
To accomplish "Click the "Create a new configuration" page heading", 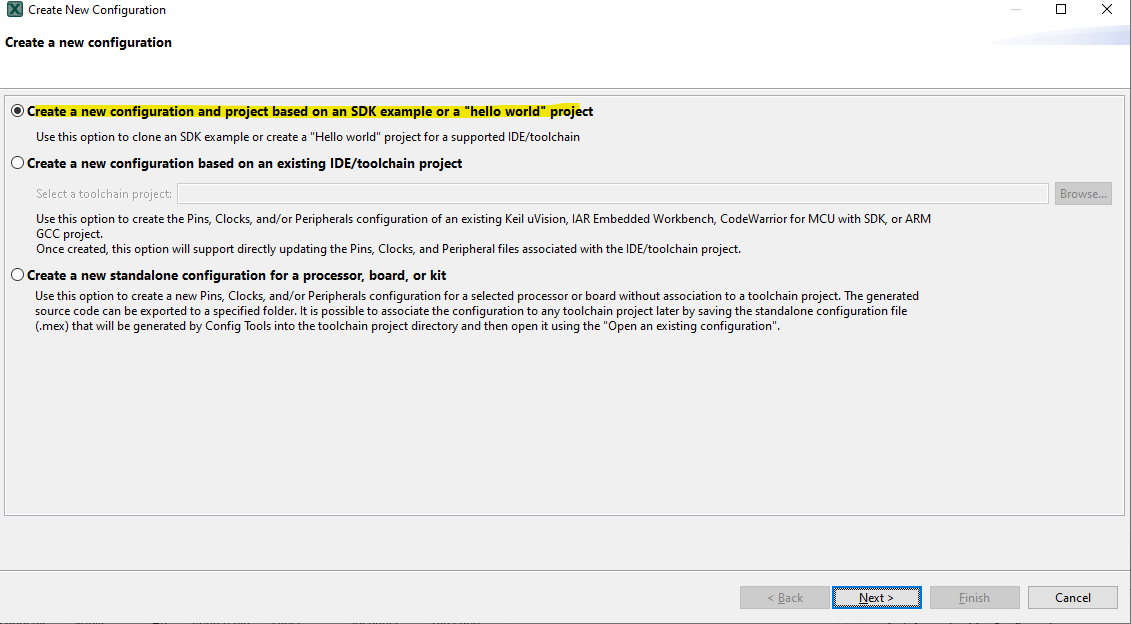I will [x=89, y=43].
